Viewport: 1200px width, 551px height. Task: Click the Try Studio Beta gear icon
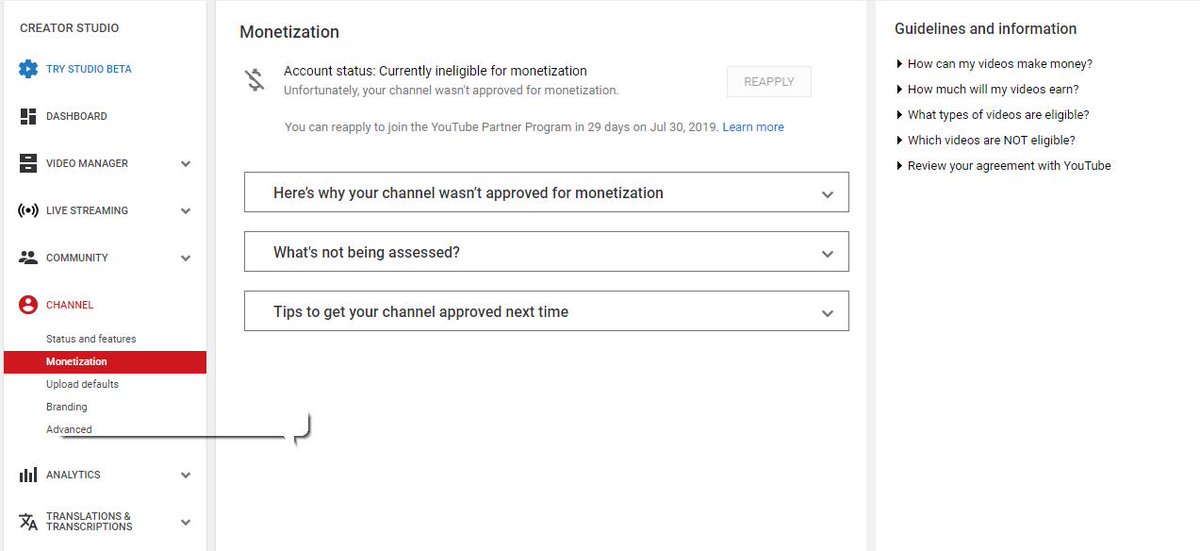coord(28,69)
